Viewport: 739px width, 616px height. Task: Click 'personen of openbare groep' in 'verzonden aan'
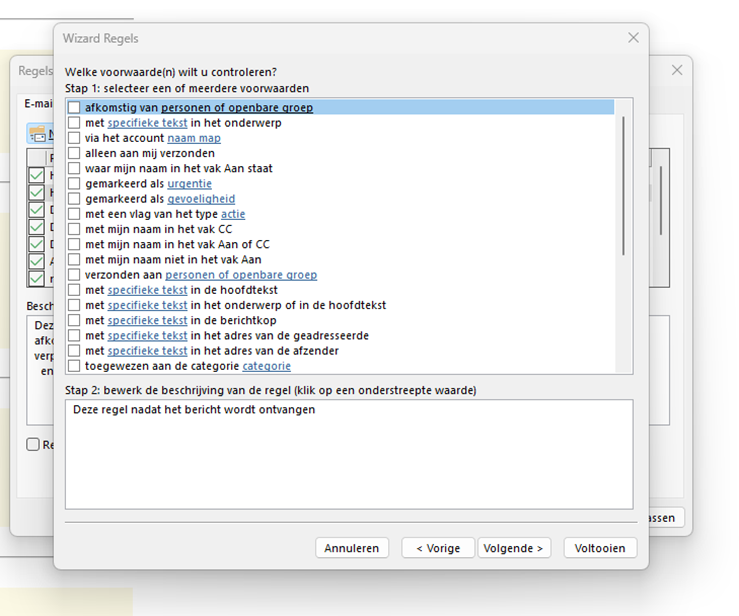241,275
